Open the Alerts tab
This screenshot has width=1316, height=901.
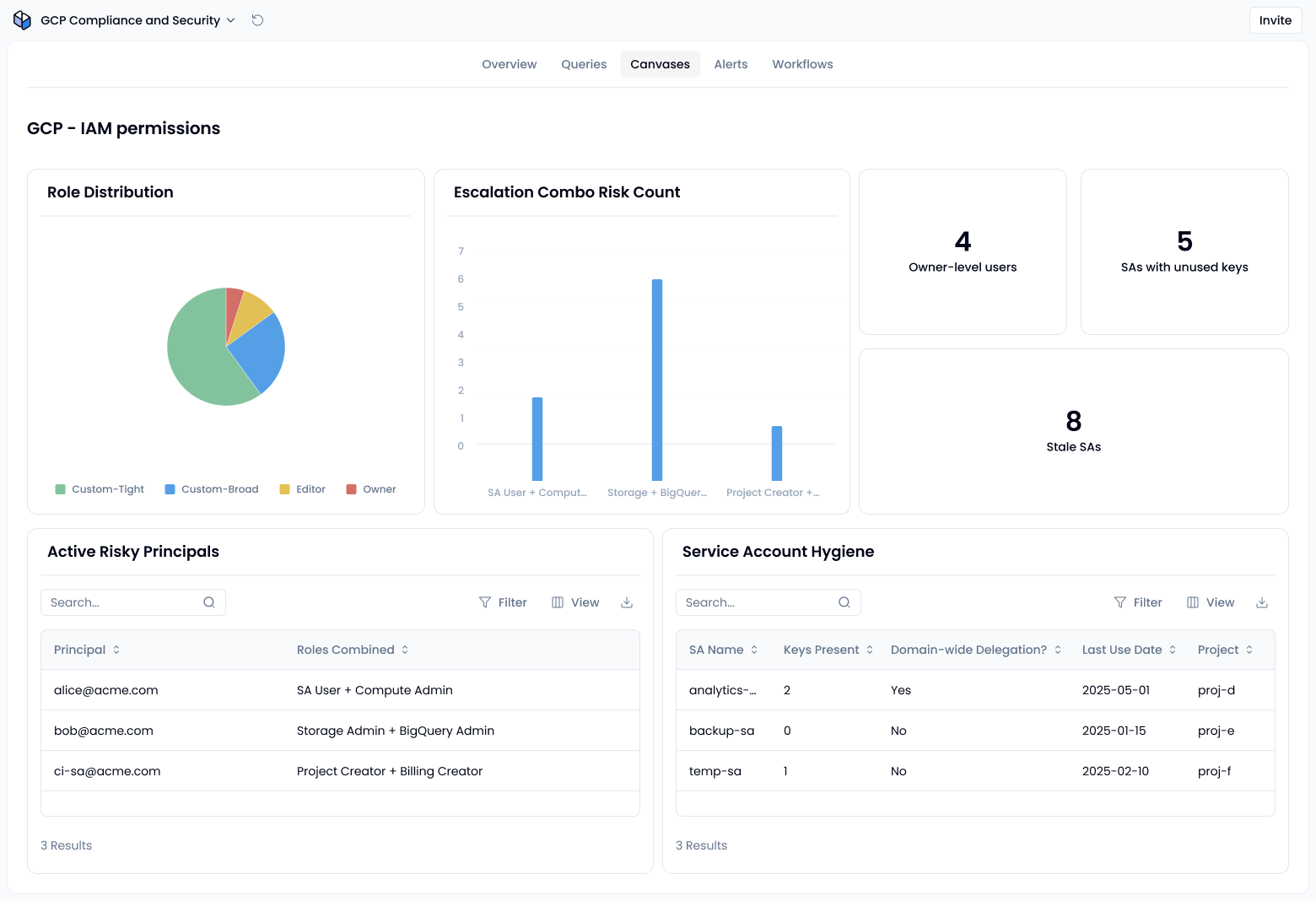tap(731, 64)
